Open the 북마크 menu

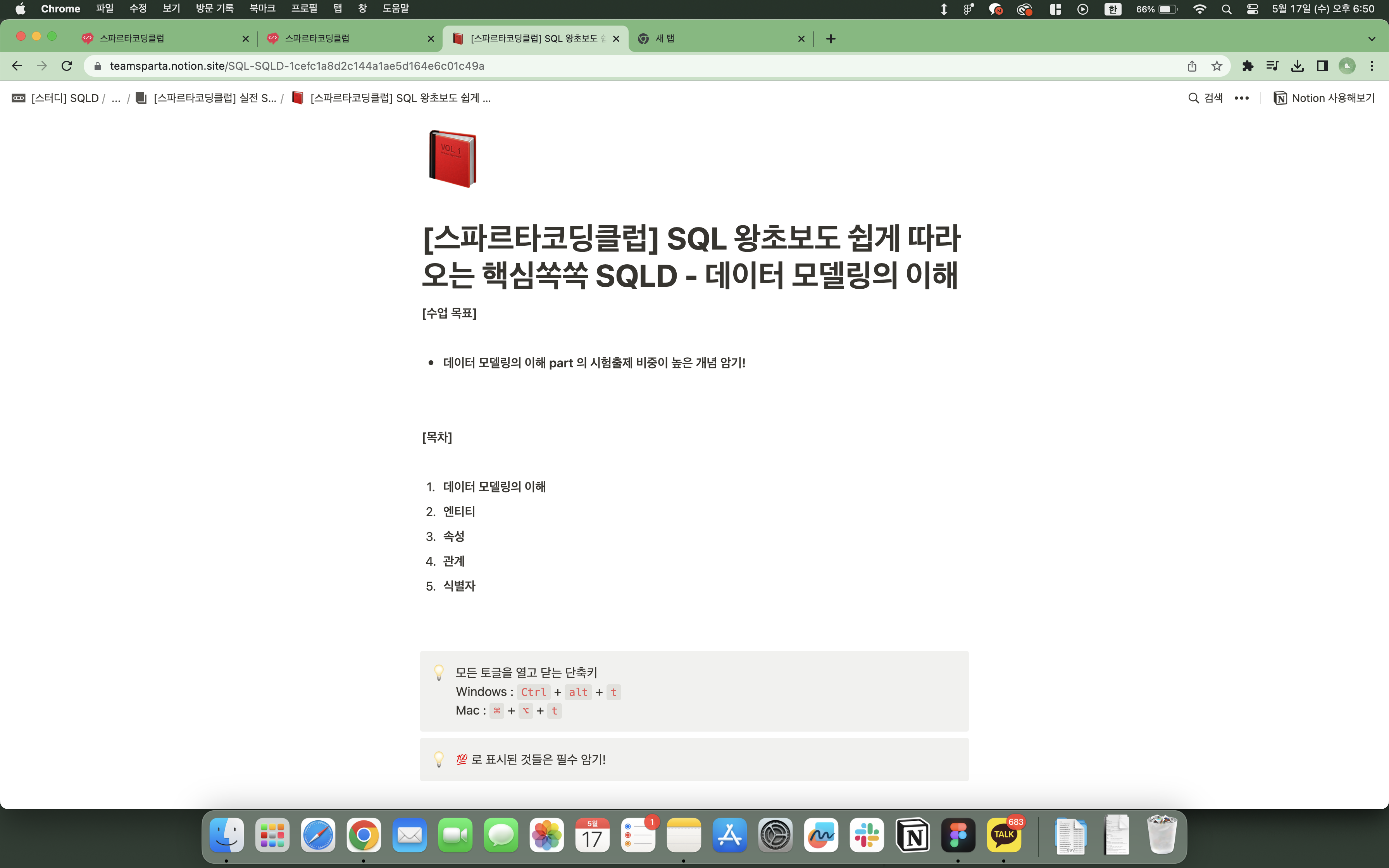coord(262,9)
